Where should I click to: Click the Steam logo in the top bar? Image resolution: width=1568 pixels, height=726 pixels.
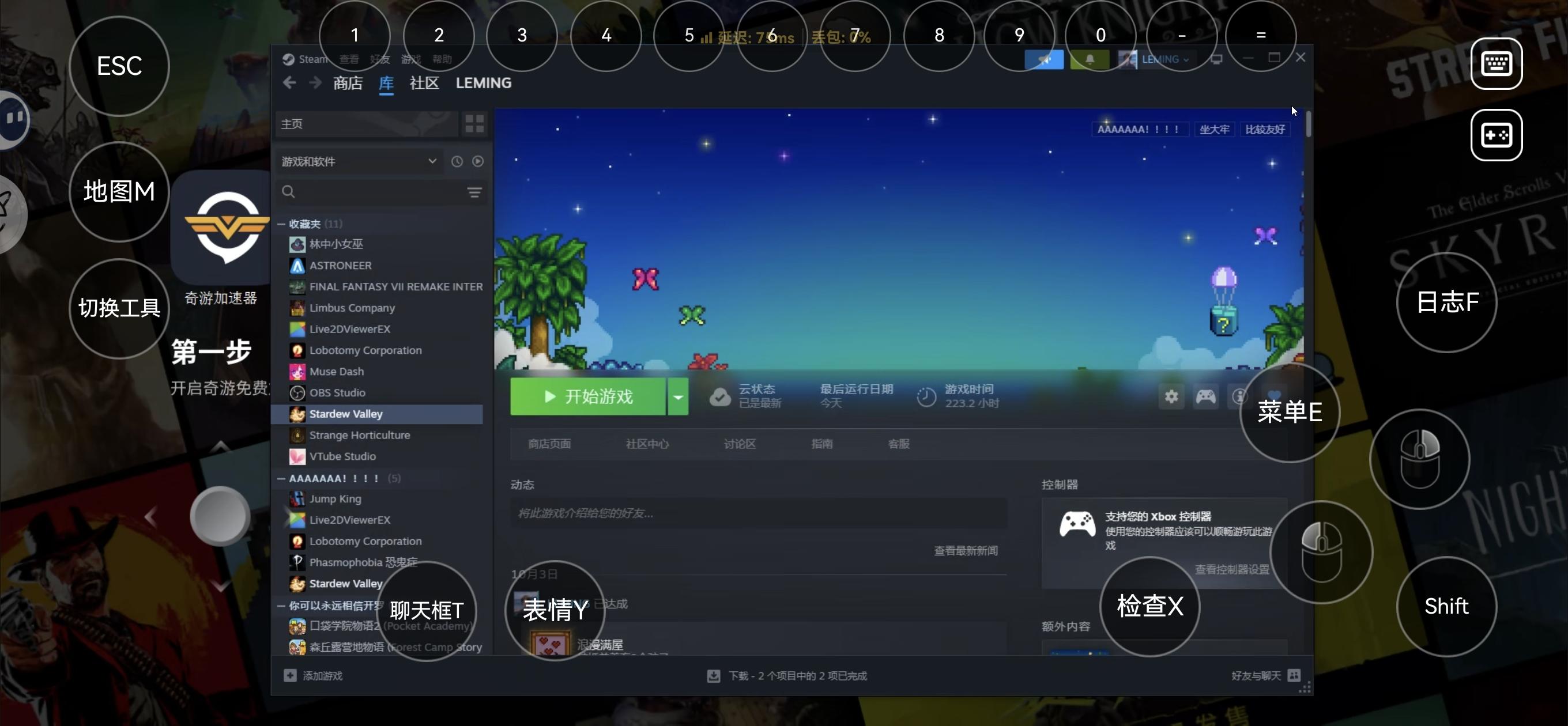pyautogui.click(x=288, y=59)
